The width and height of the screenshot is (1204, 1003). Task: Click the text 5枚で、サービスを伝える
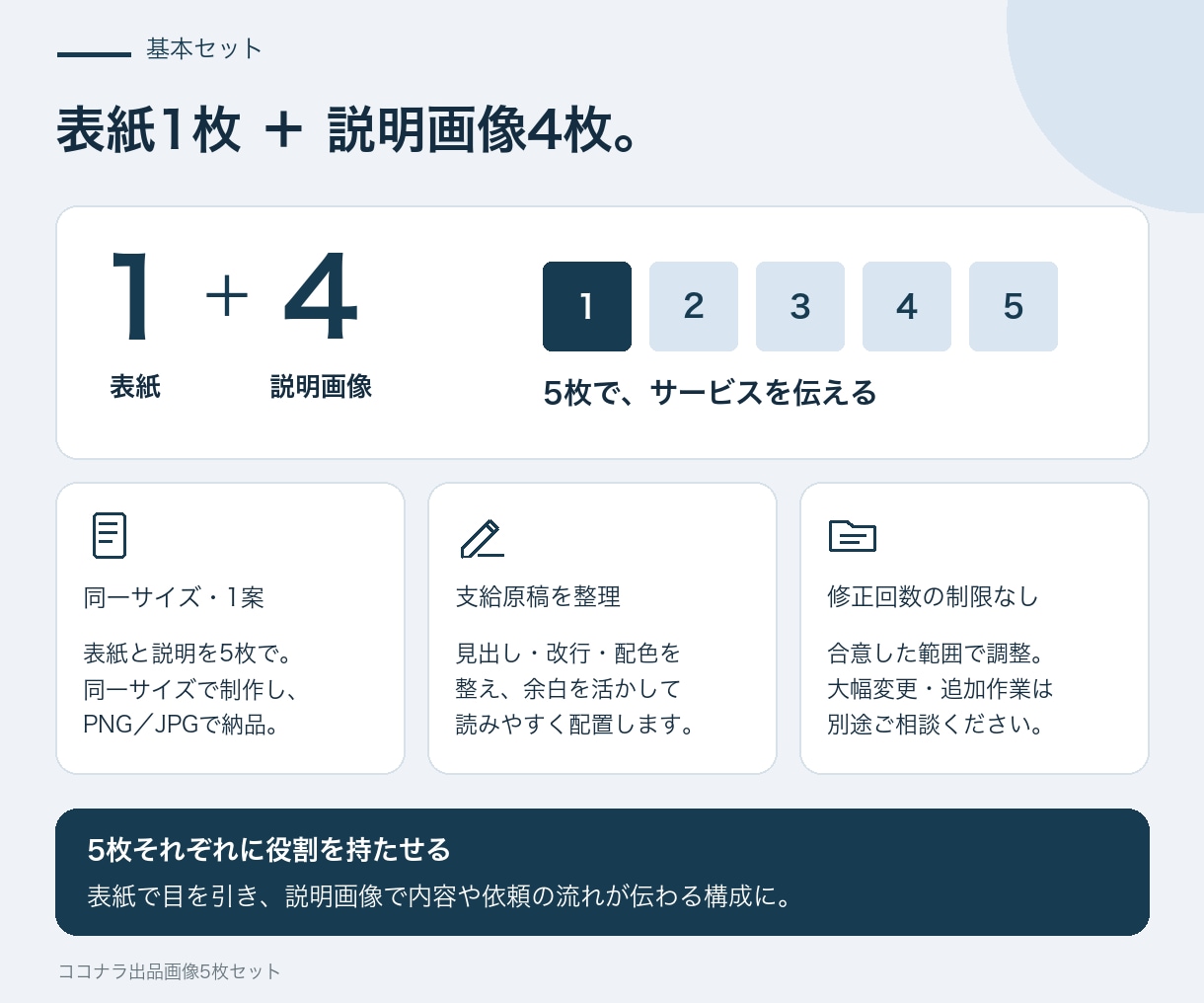710,393
